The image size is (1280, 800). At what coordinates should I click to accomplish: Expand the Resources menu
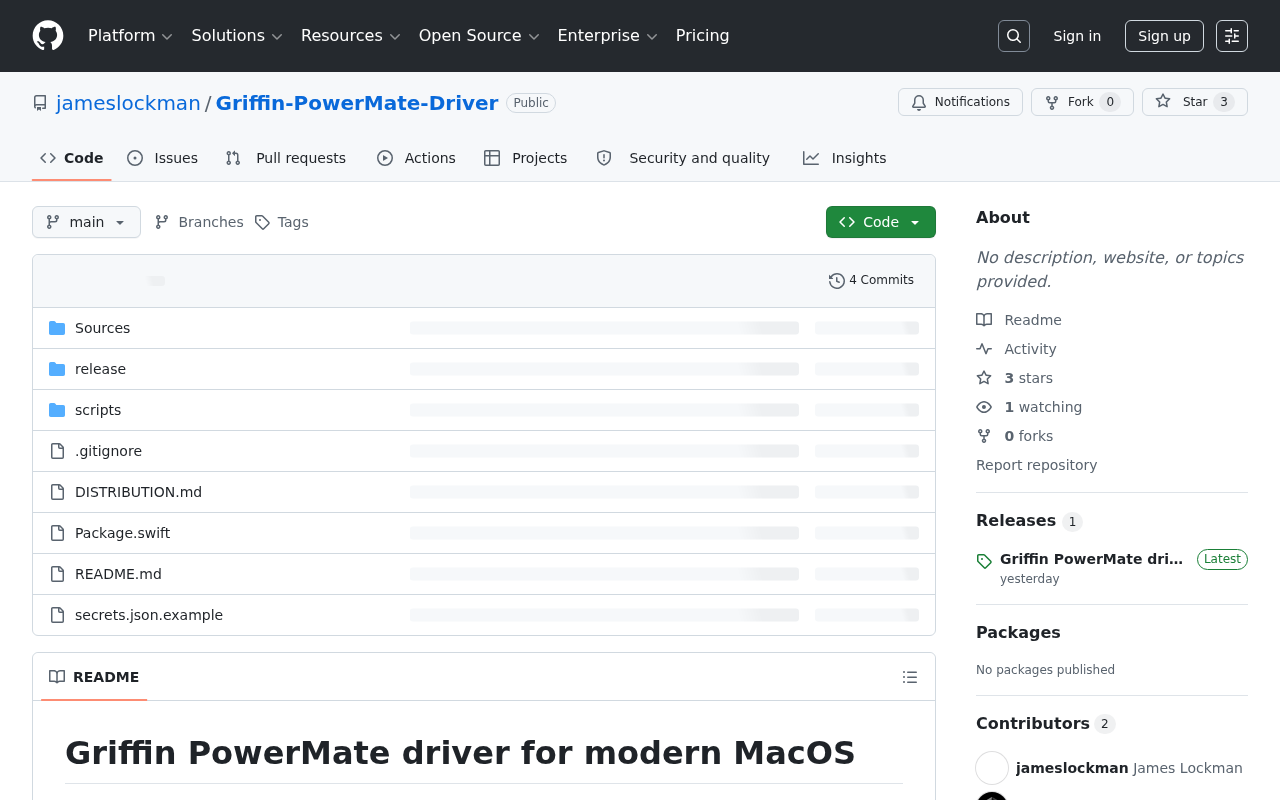coord(351,36)
